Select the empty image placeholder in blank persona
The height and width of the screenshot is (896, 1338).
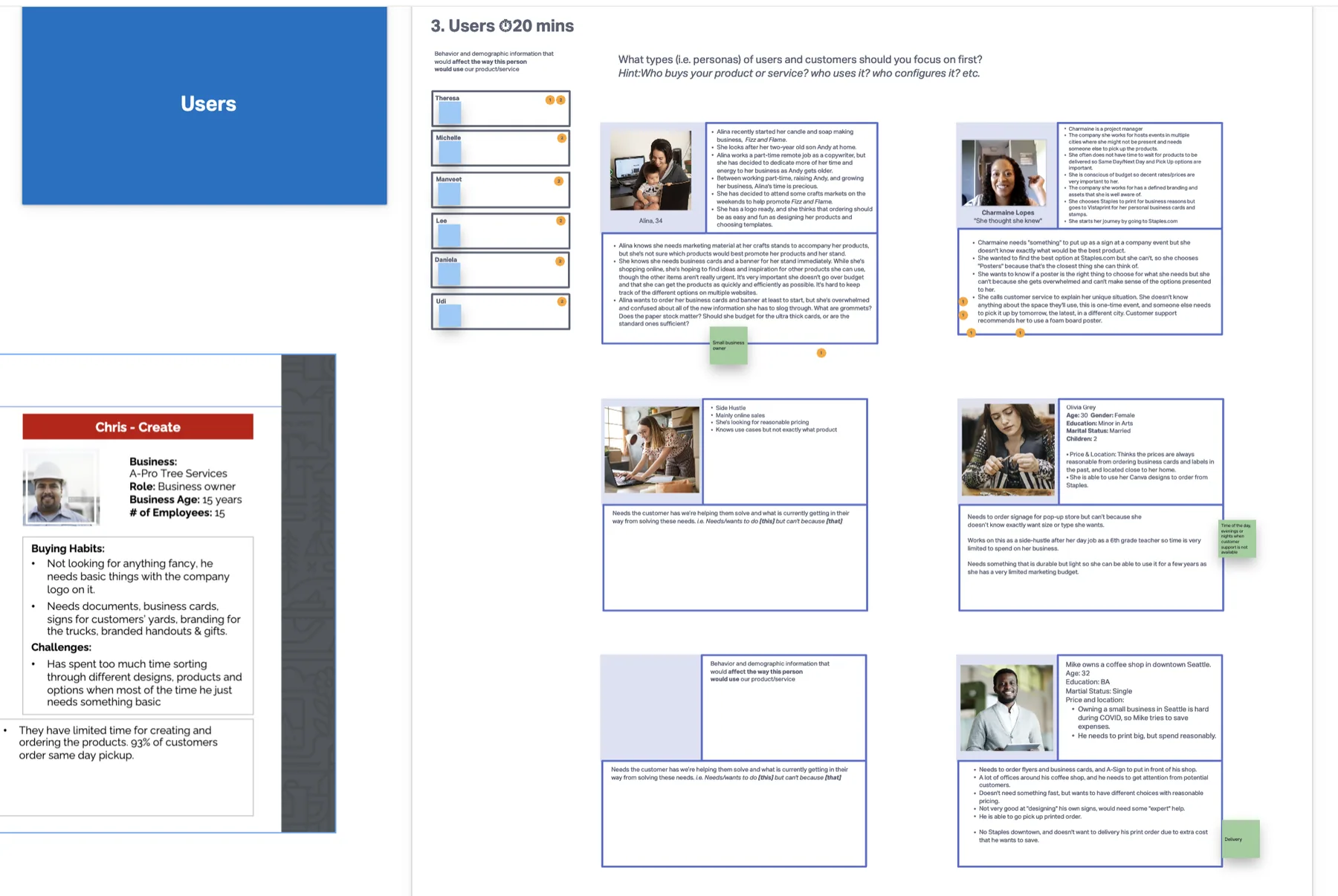[650, 707]
